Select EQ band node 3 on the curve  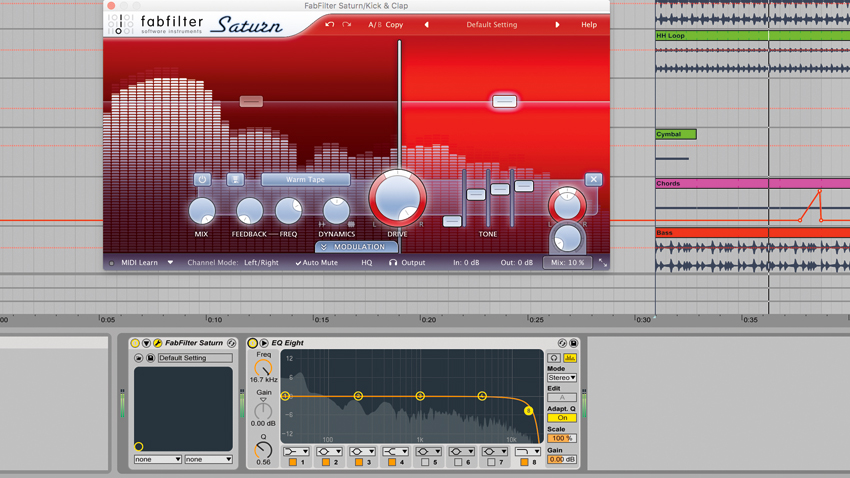coord(420,396)
